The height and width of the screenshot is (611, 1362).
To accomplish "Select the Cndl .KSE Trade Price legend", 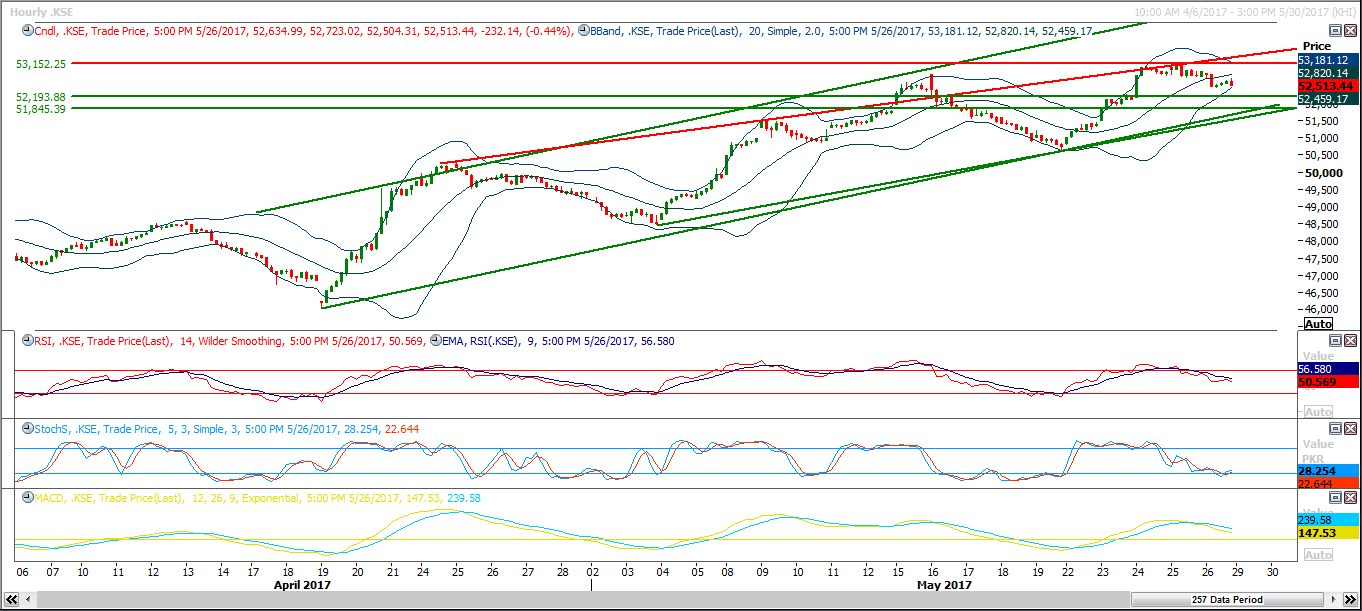I will coord(303,31).
